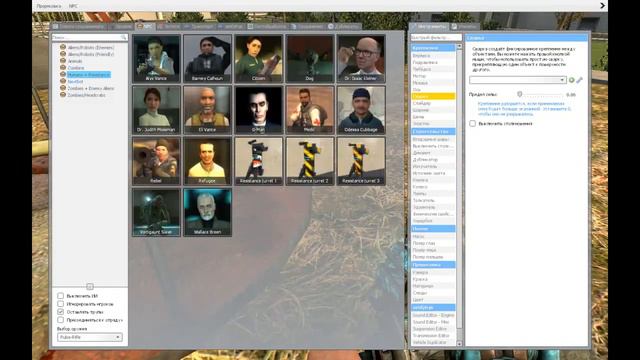640x360 pixels.
Task: Select the Medic NPC icon
Action: (x=310, y=110)
